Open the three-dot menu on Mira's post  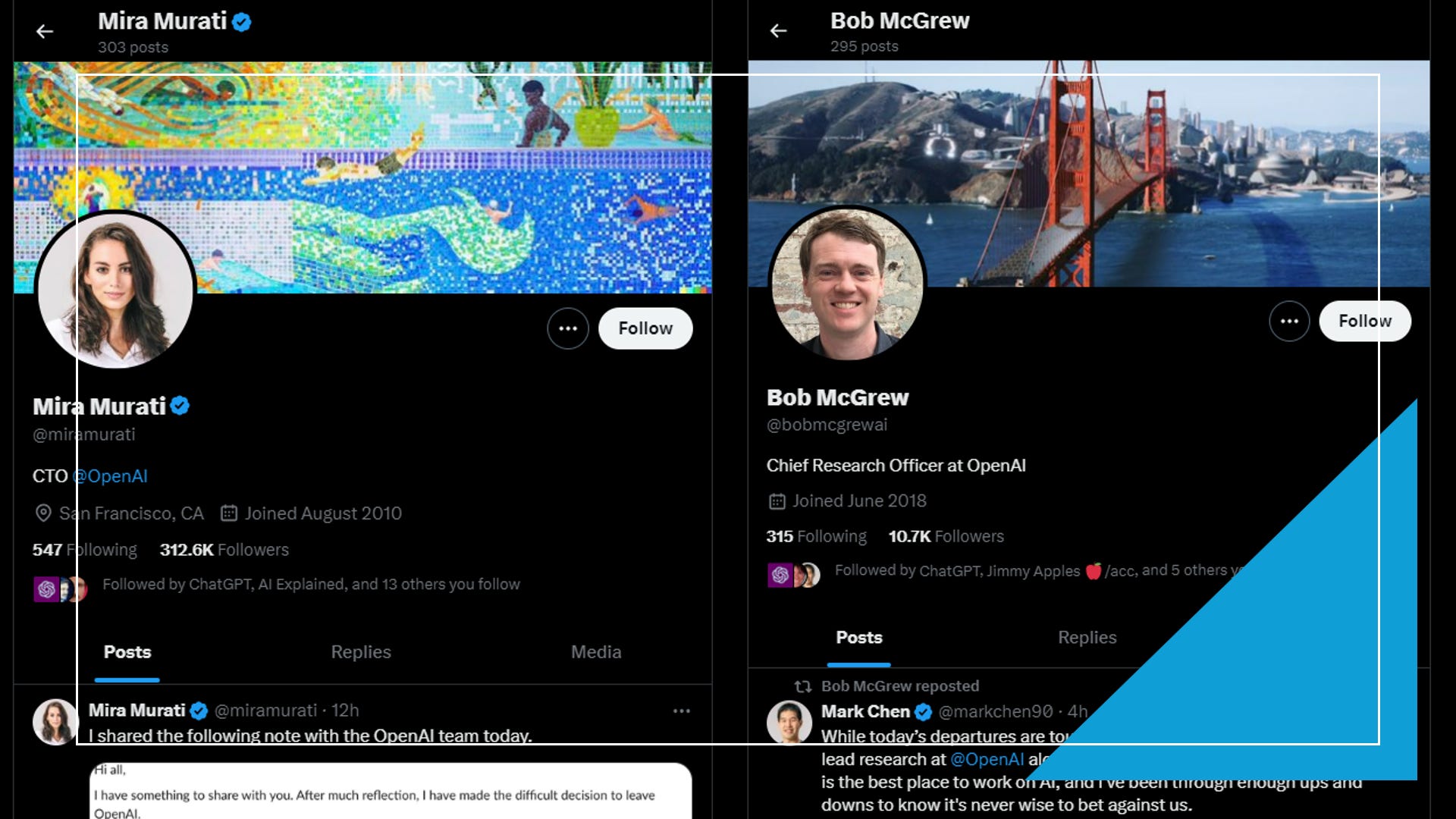click(681, 711)
